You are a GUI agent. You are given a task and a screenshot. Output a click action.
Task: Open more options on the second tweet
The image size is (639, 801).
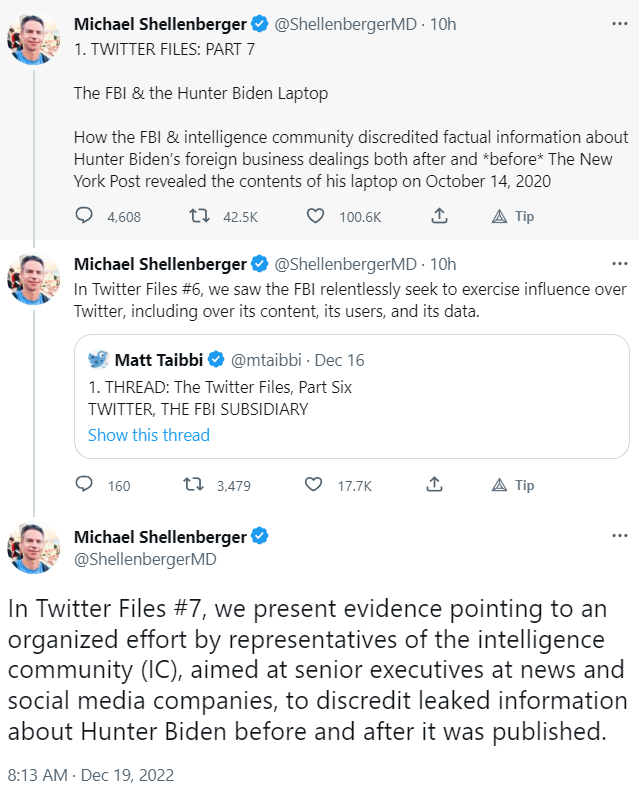620,264
